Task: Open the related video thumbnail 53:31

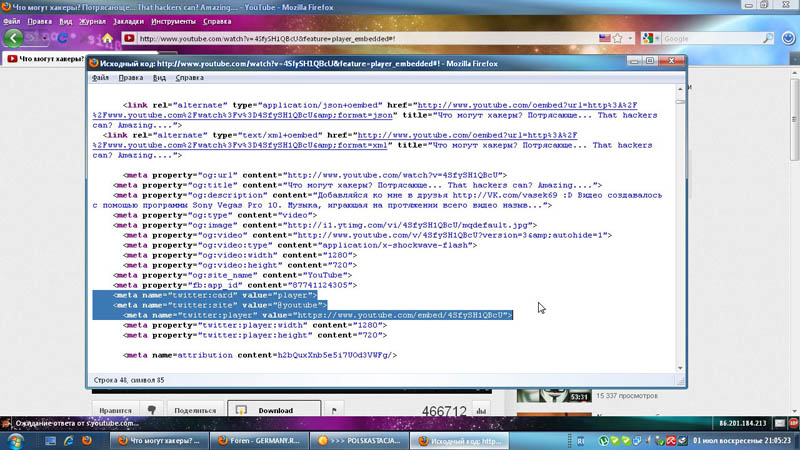Action: [x=554, y=395]
